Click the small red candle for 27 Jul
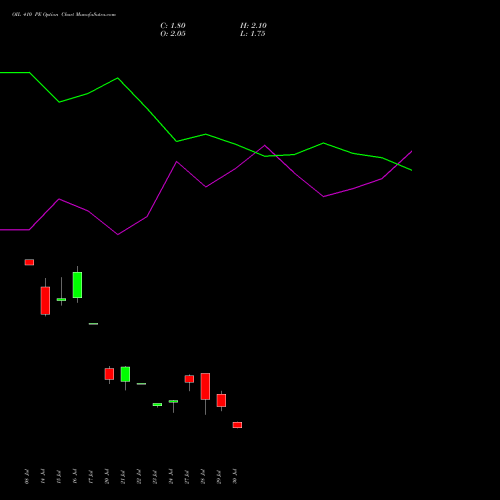Screen dimensions: 500x500 point(189,379)
